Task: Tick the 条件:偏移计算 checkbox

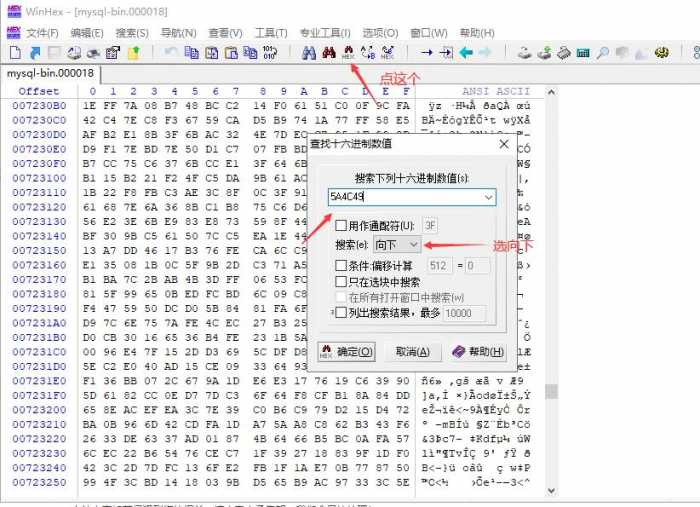Action: tap(341, 266)
